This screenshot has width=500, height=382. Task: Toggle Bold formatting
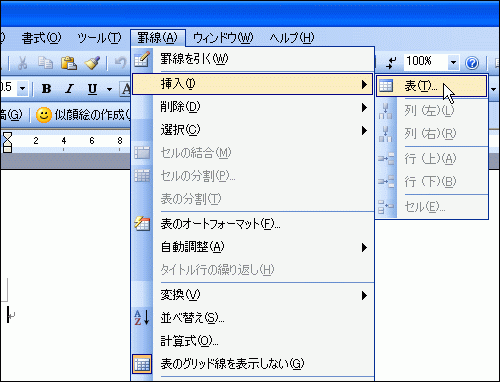pos(46,89)
